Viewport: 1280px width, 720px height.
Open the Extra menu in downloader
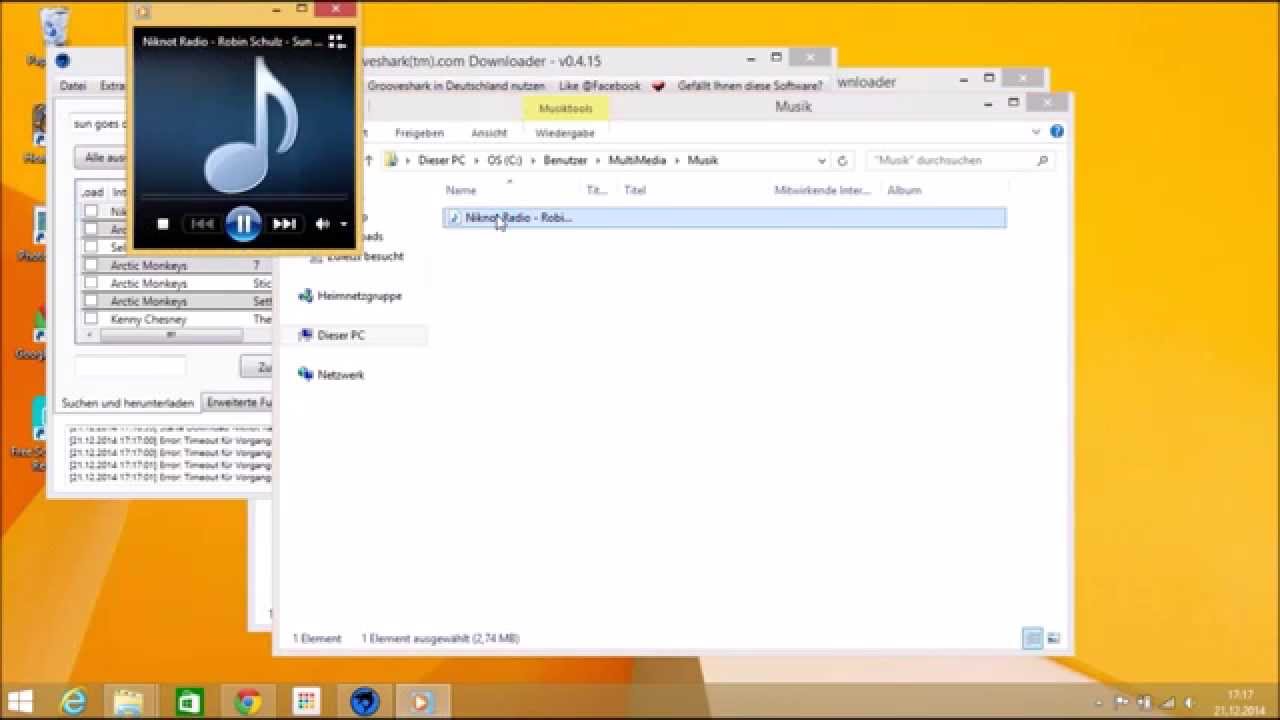[112, 86]
